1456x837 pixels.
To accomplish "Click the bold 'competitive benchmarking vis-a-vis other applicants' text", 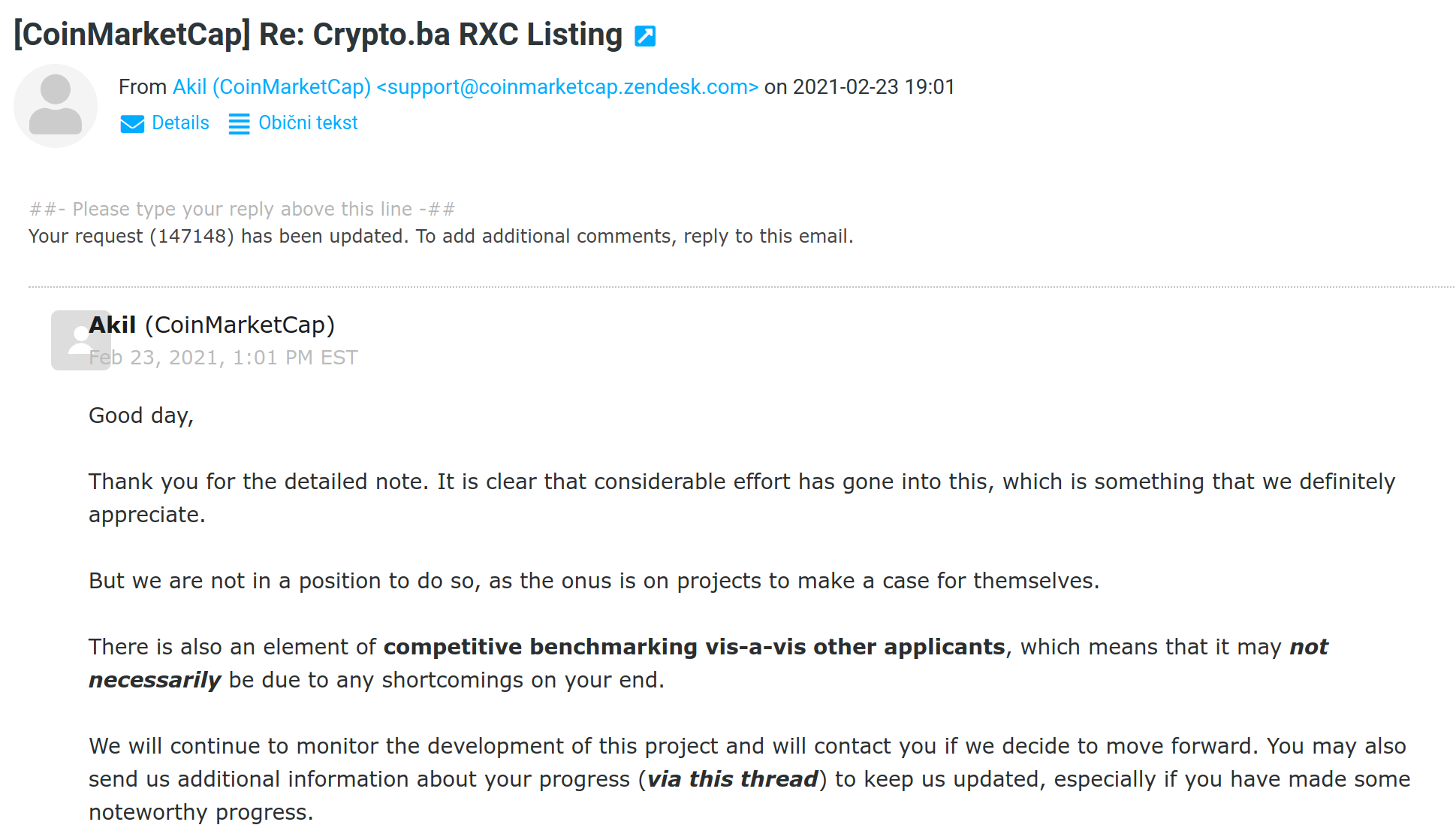I will pyautogui.click(x=695, y=647).
